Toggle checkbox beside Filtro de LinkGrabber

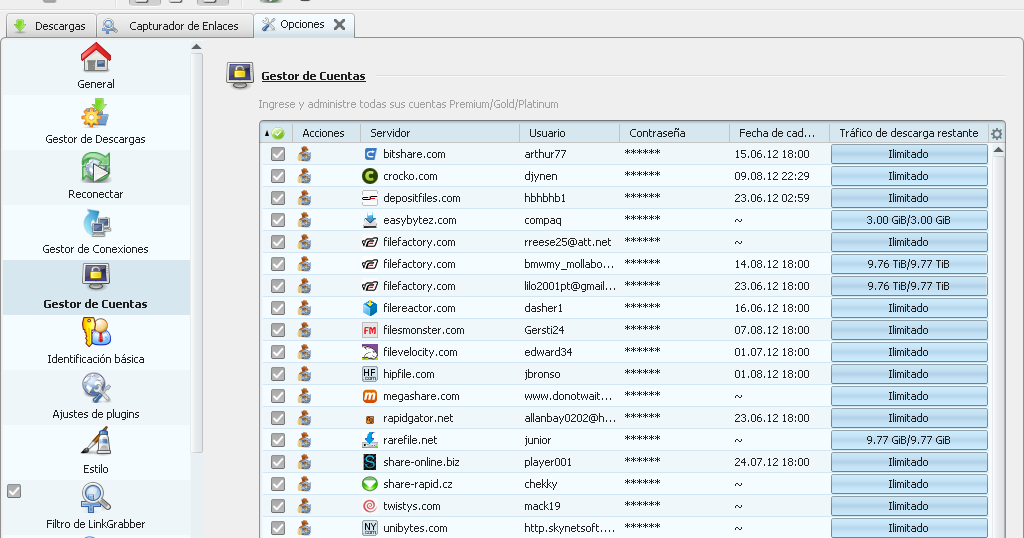coord(14,491)
